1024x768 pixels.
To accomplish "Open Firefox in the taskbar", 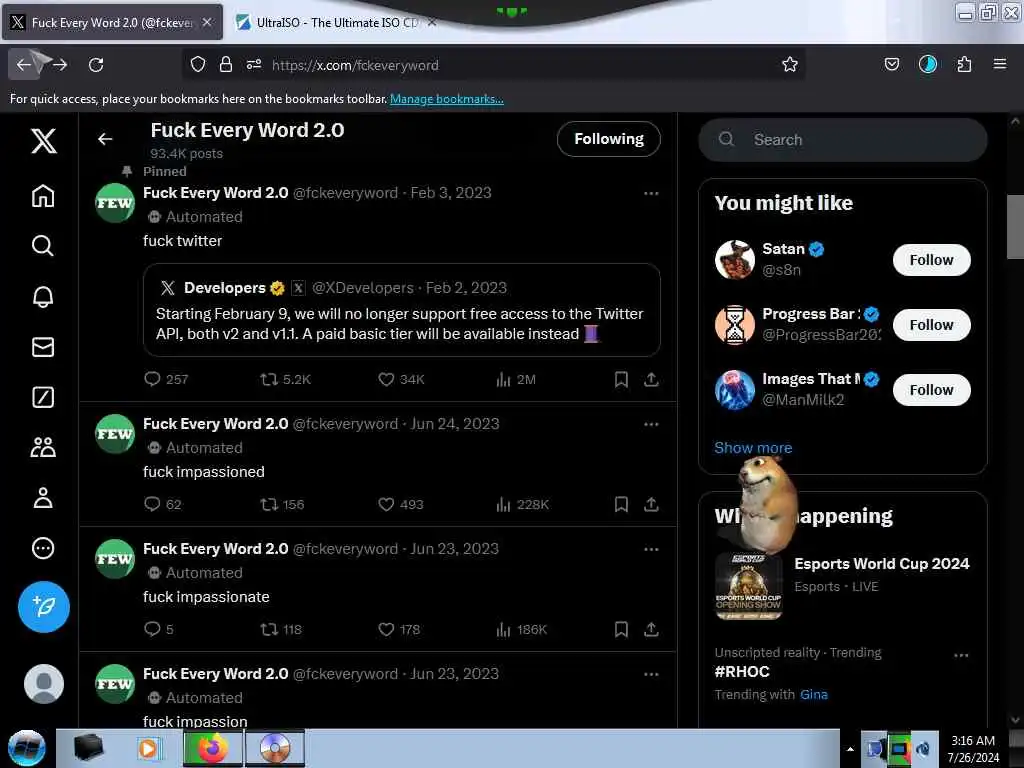I will click(213, 748).
